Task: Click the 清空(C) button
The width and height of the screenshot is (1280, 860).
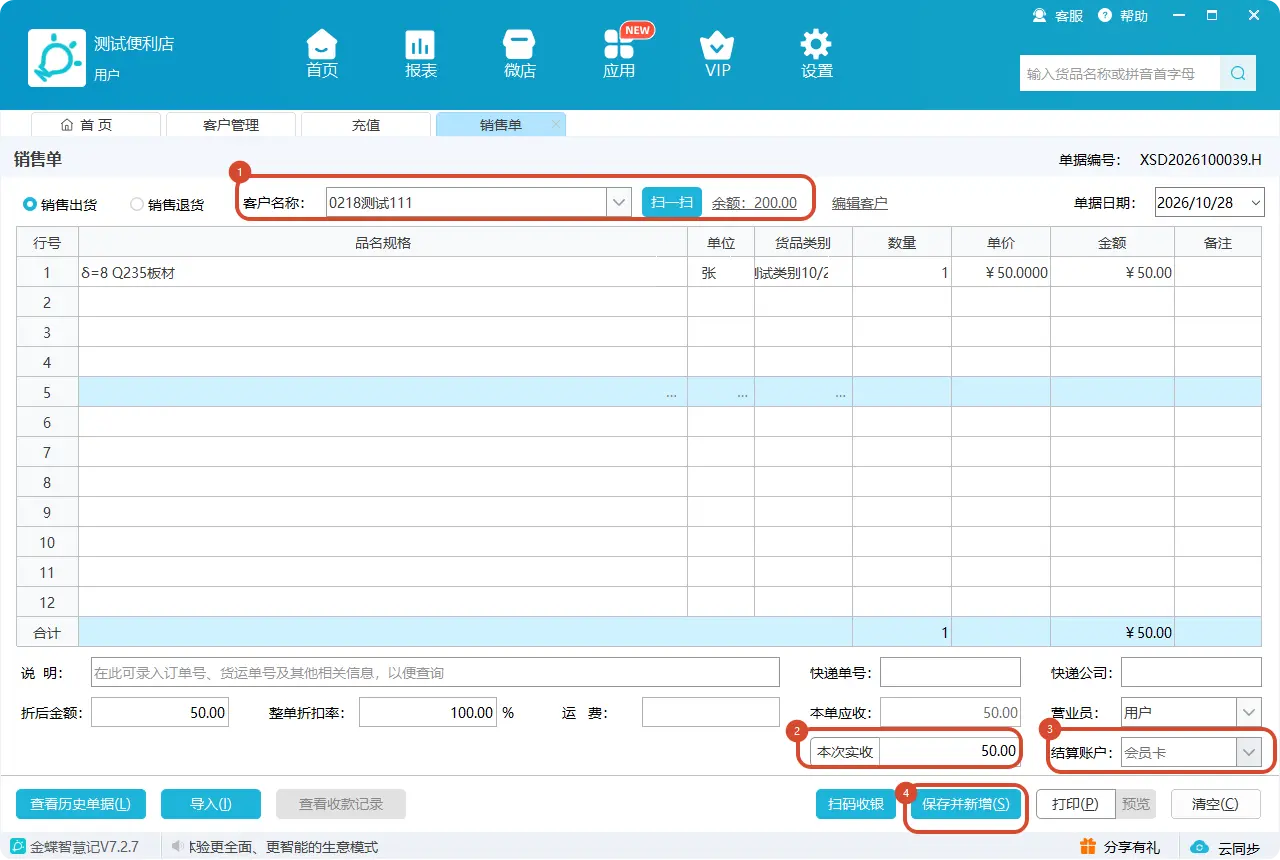Action: tap(1215, 803)
